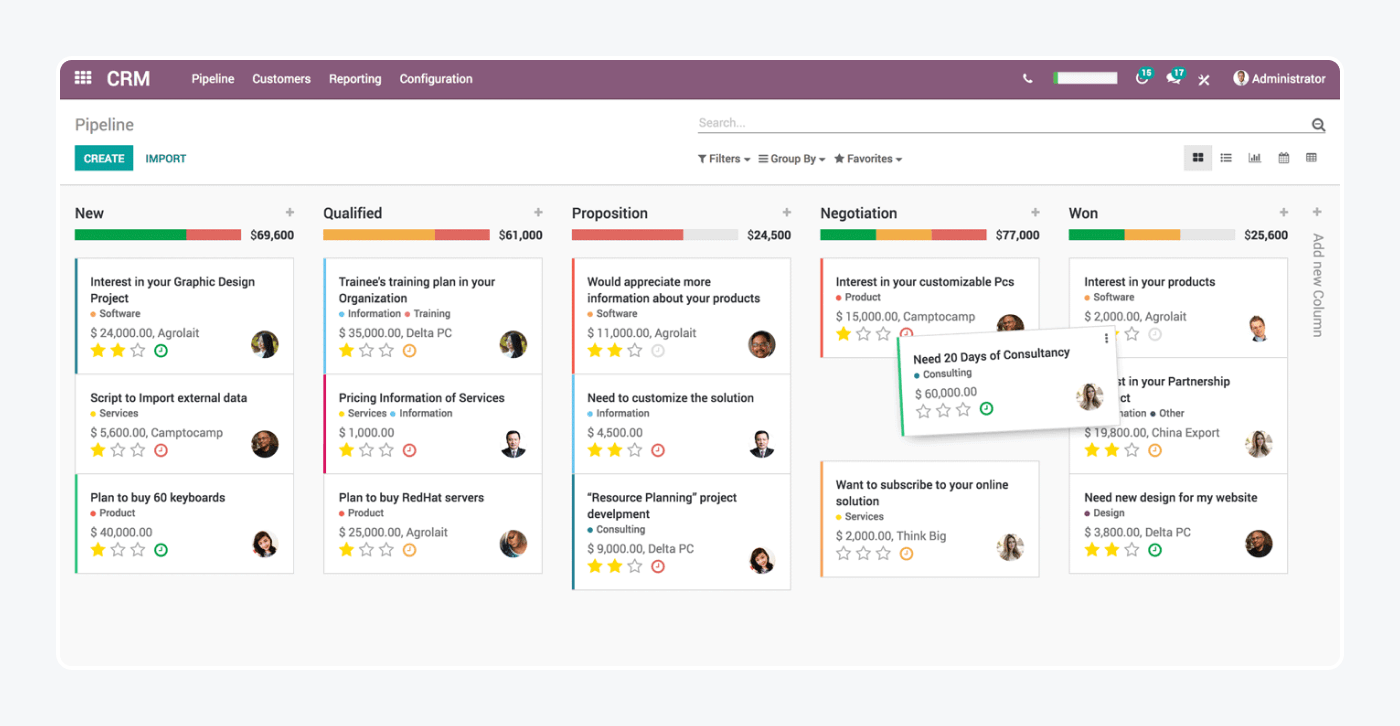Toggle the red clock indicator on Script to Import card
The image size is (1400, 726).
point(161,451)
